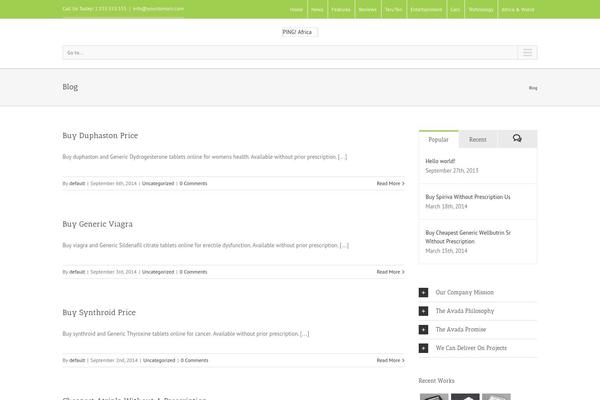Viewport: 600px width, 400px height.
Task: Open Buy Cheapest Generic Wellbutrin Sr post
Action: tap(468, 237)
